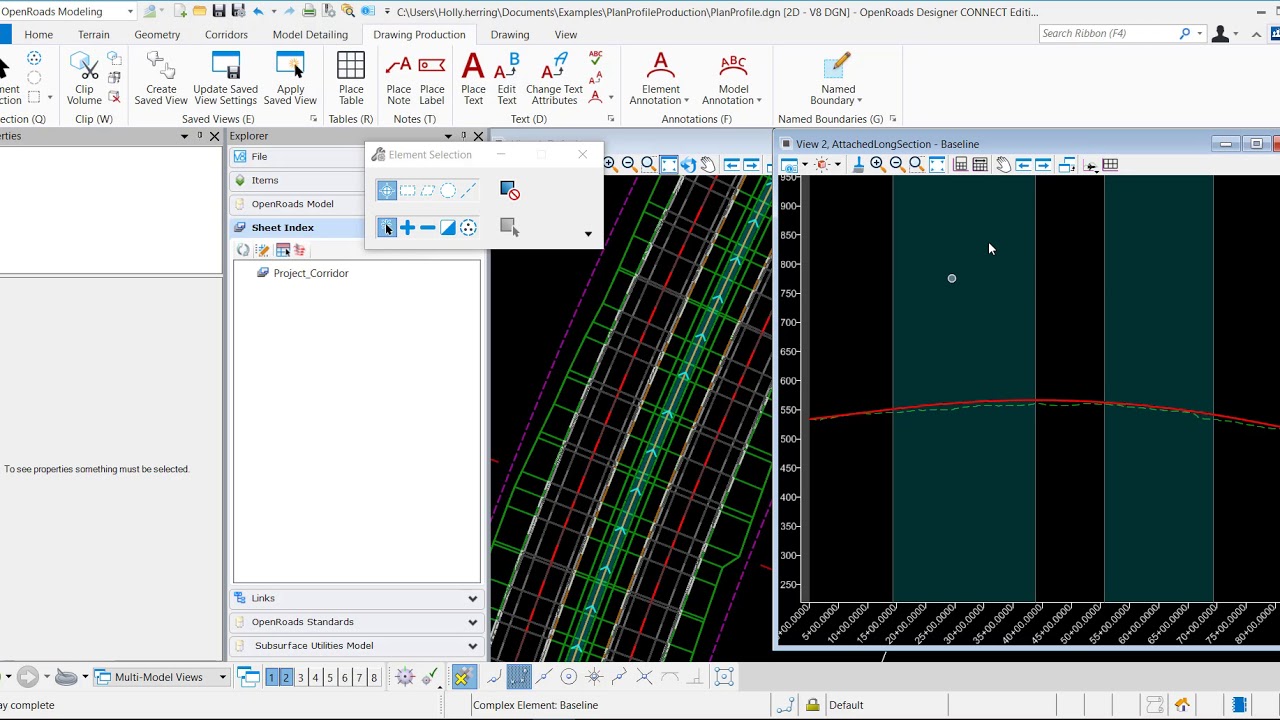Open the OpenRoads Model section in Explorer

tap(298, 204)
